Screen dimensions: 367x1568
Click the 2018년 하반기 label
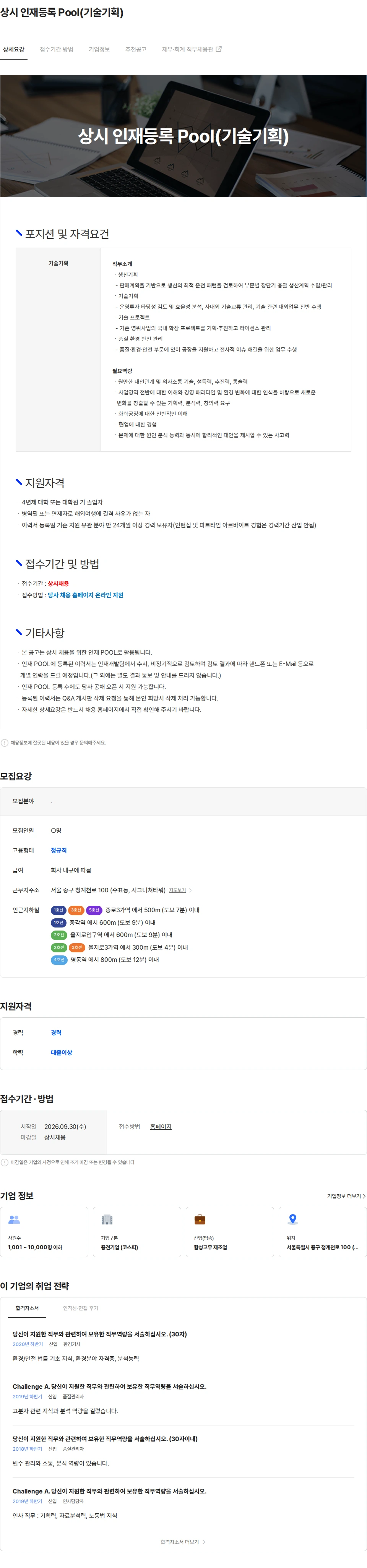28,1449
